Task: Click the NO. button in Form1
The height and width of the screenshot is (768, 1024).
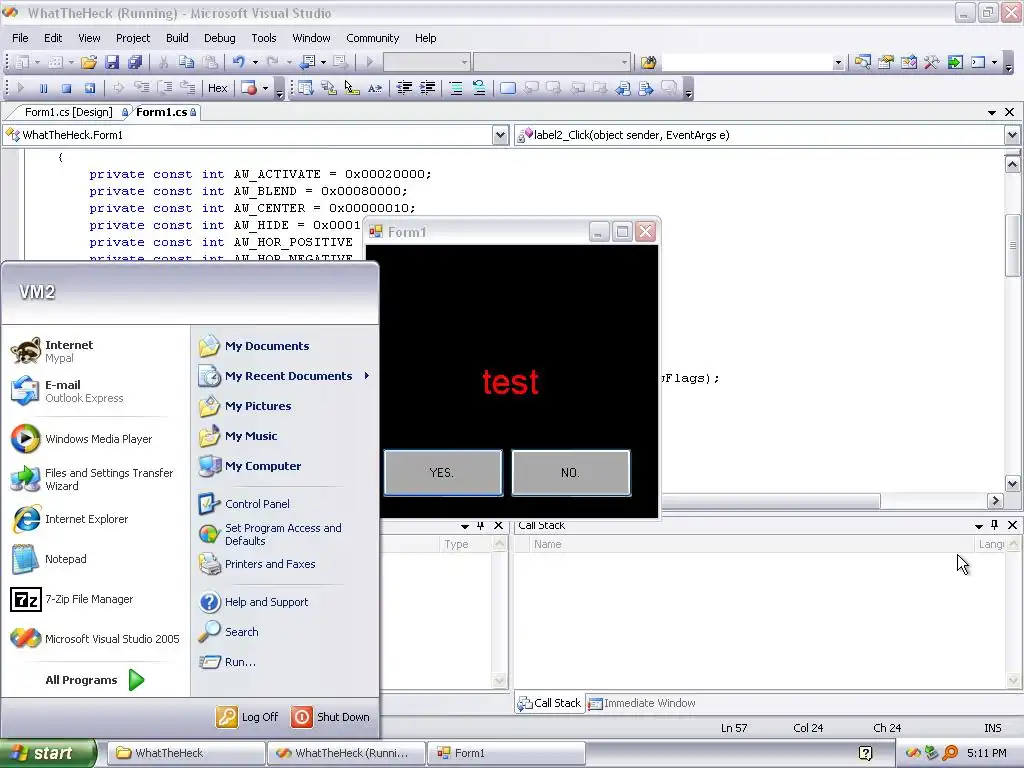Action: pyautogui.click(x=571, y=473)
